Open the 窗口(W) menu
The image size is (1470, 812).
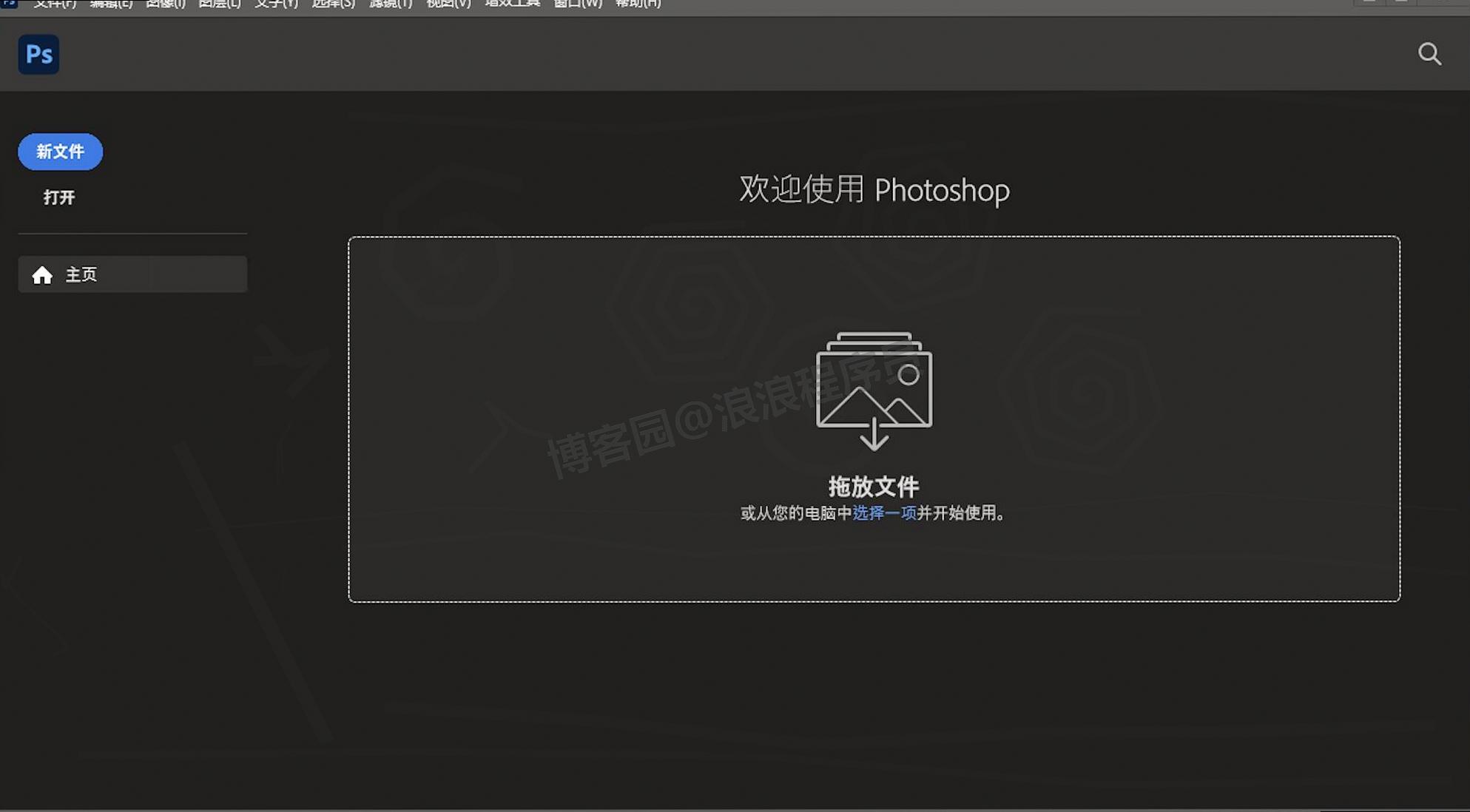[x=578, y=4]
